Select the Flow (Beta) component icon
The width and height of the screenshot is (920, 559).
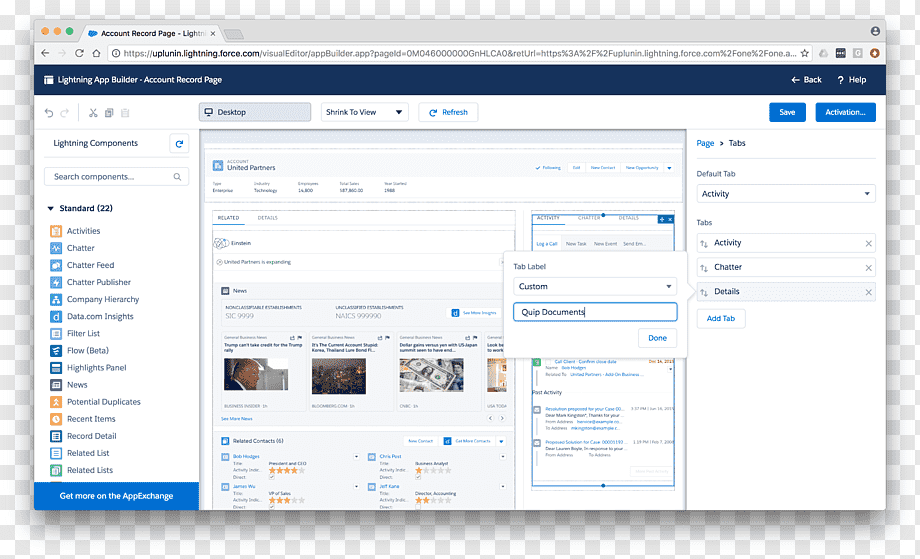pos(56,351)
